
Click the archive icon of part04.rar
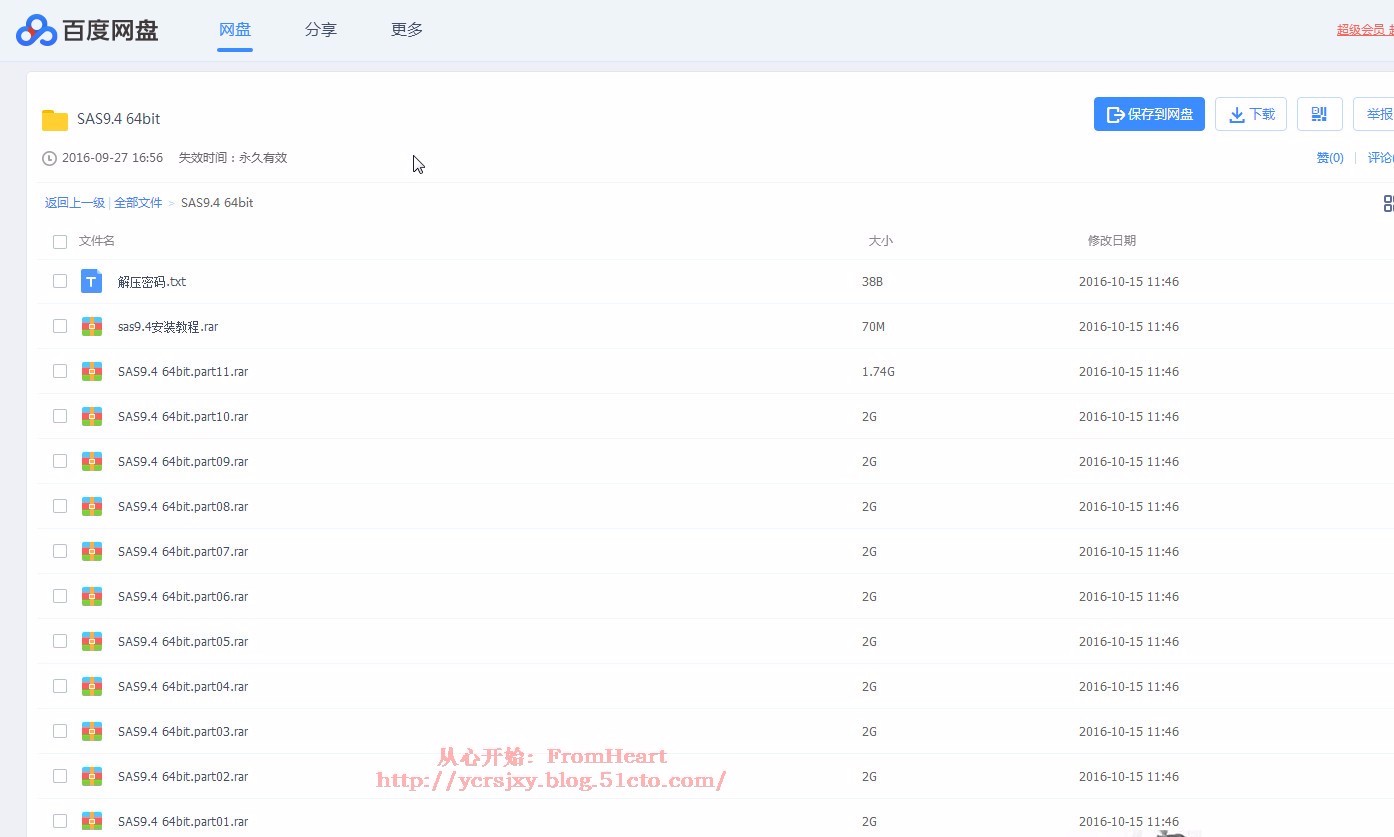pyautogui.click(x=92, y=686)
